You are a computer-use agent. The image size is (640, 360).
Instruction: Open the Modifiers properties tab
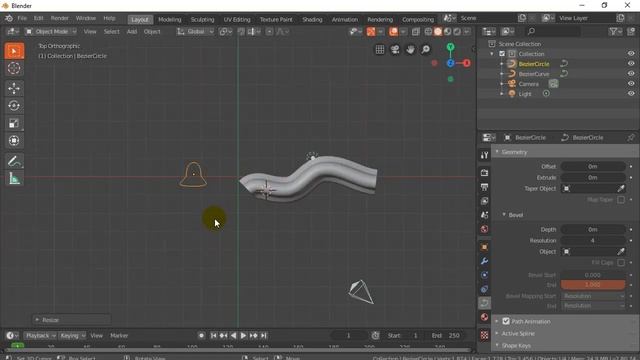tap(484, 261)
